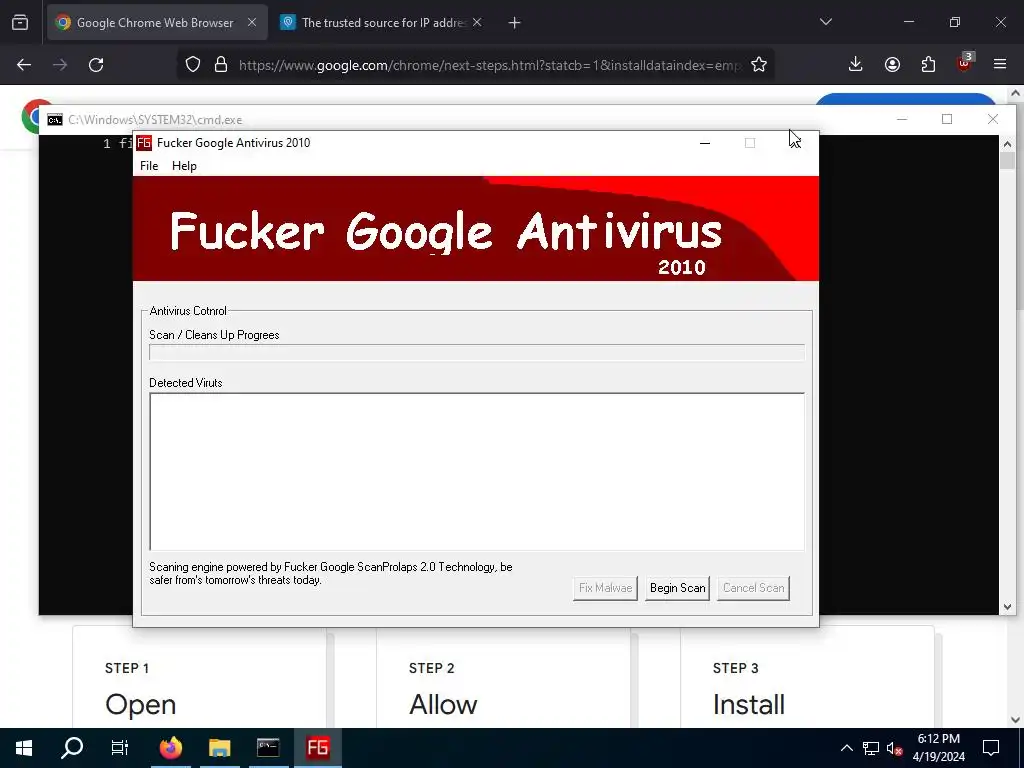Click the Cancel Scan button
The width and height of the screenshot is (1024, 768).
tap(753, 588)
